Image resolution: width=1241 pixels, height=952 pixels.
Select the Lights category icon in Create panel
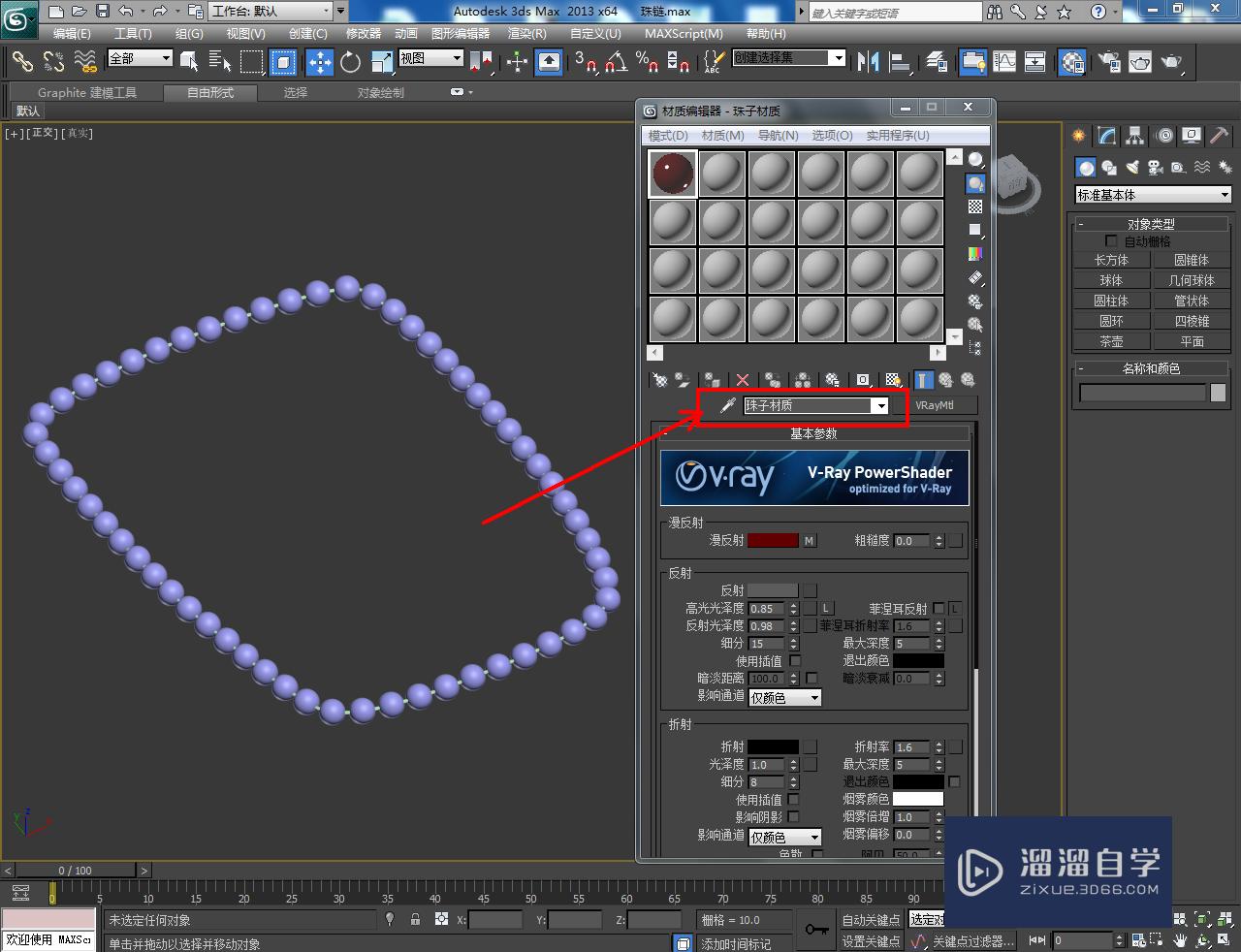1132,168
